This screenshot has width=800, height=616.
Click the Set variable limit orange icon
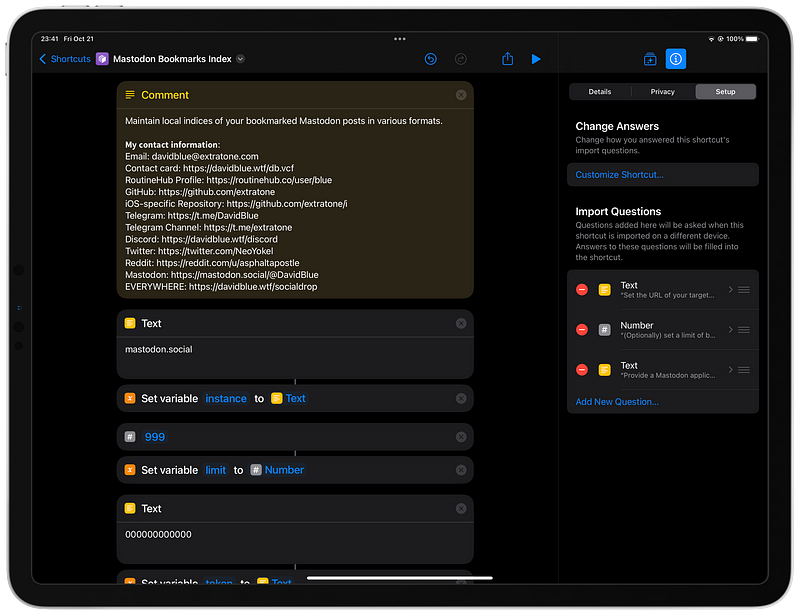tap(130, 470)
